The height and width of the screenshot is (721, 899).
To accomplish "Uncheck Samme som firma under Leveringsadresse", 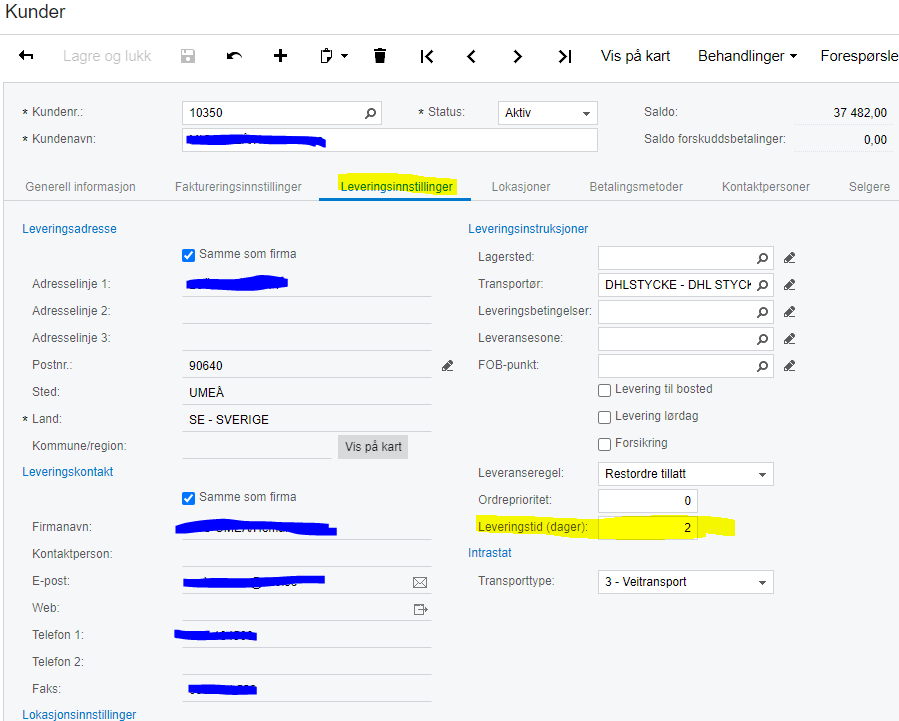I will [x=188, y=255].
